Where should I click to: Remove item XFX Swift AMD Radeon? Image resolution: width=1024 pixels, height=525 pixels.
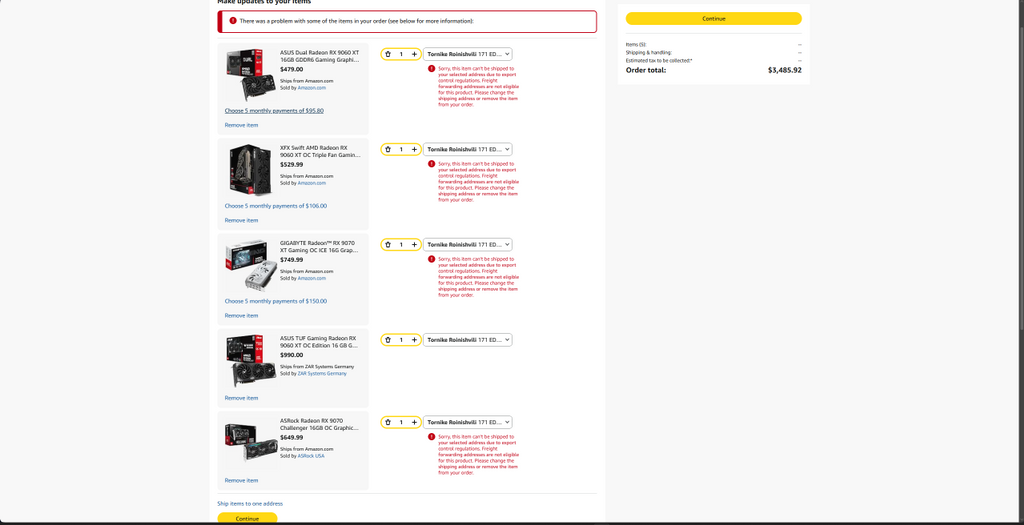click(x=242, y=221)
